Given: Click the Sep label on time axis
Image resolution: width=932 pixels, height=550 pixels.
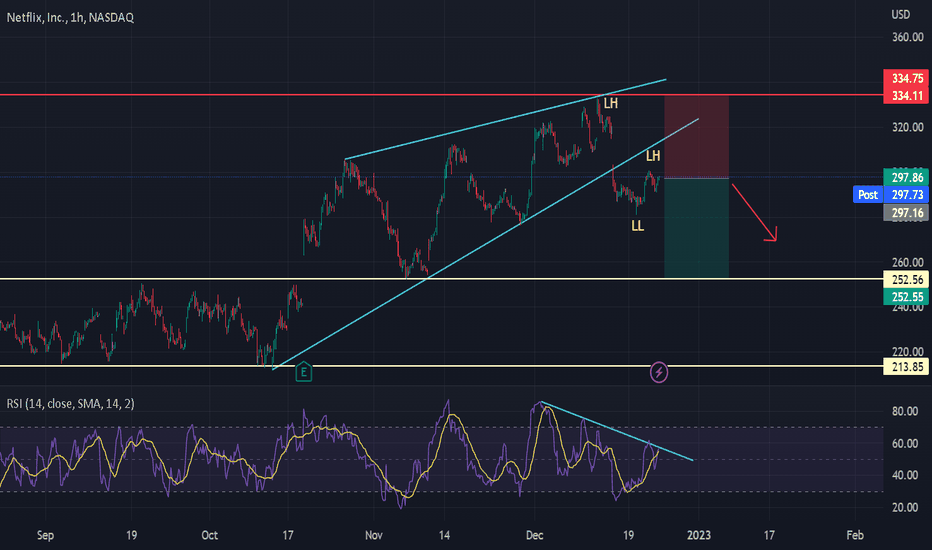Looking at the screenshot, I should (x=45, y=535).
